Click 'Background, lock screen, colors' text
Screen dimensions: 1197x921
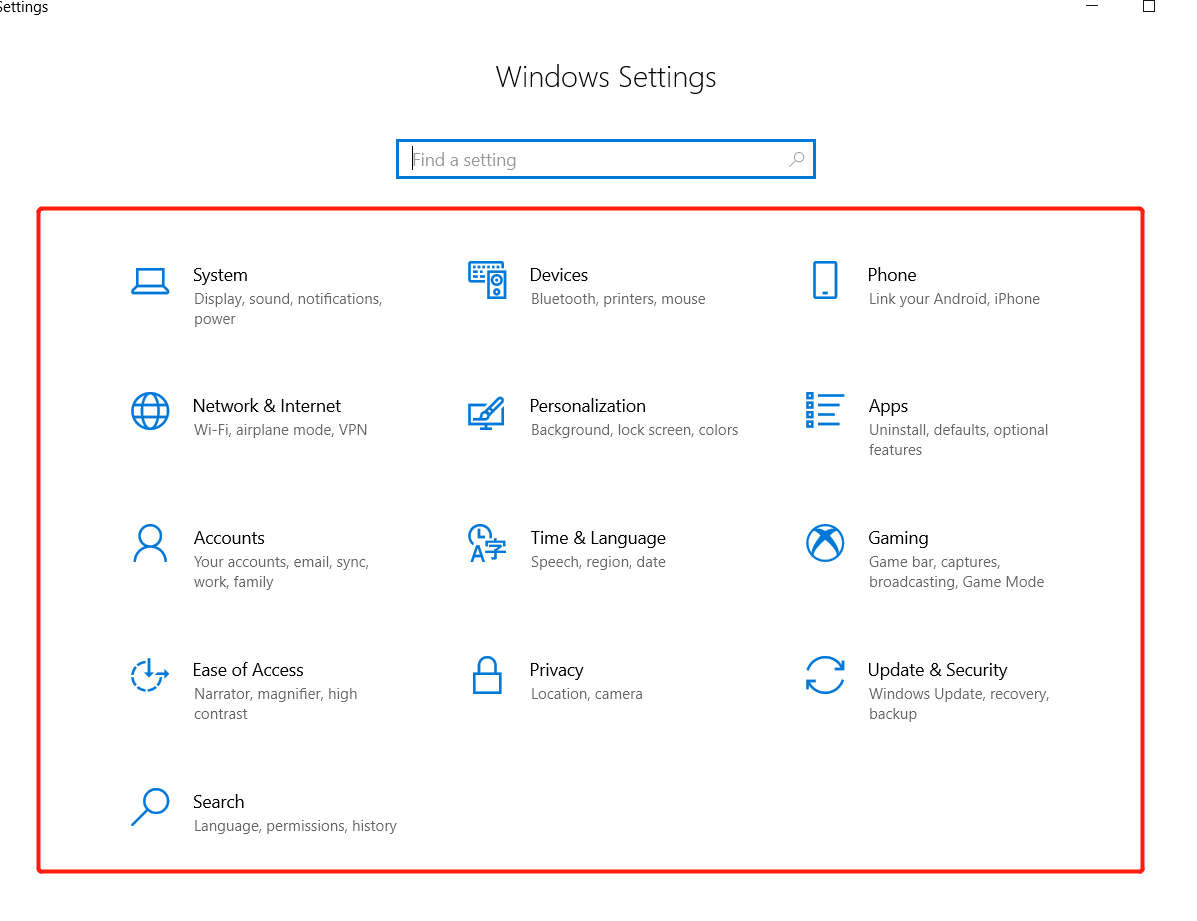pos(634,430)
